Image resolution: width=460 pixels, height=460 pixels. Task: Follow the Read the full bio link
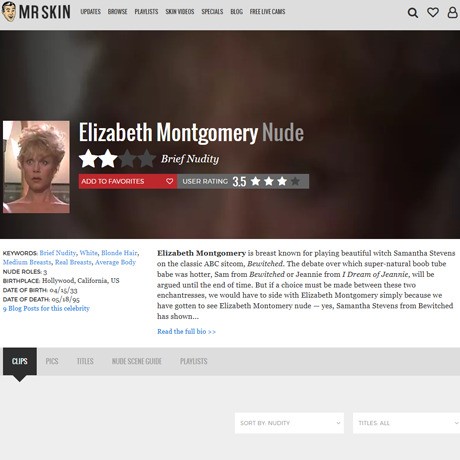186,332
